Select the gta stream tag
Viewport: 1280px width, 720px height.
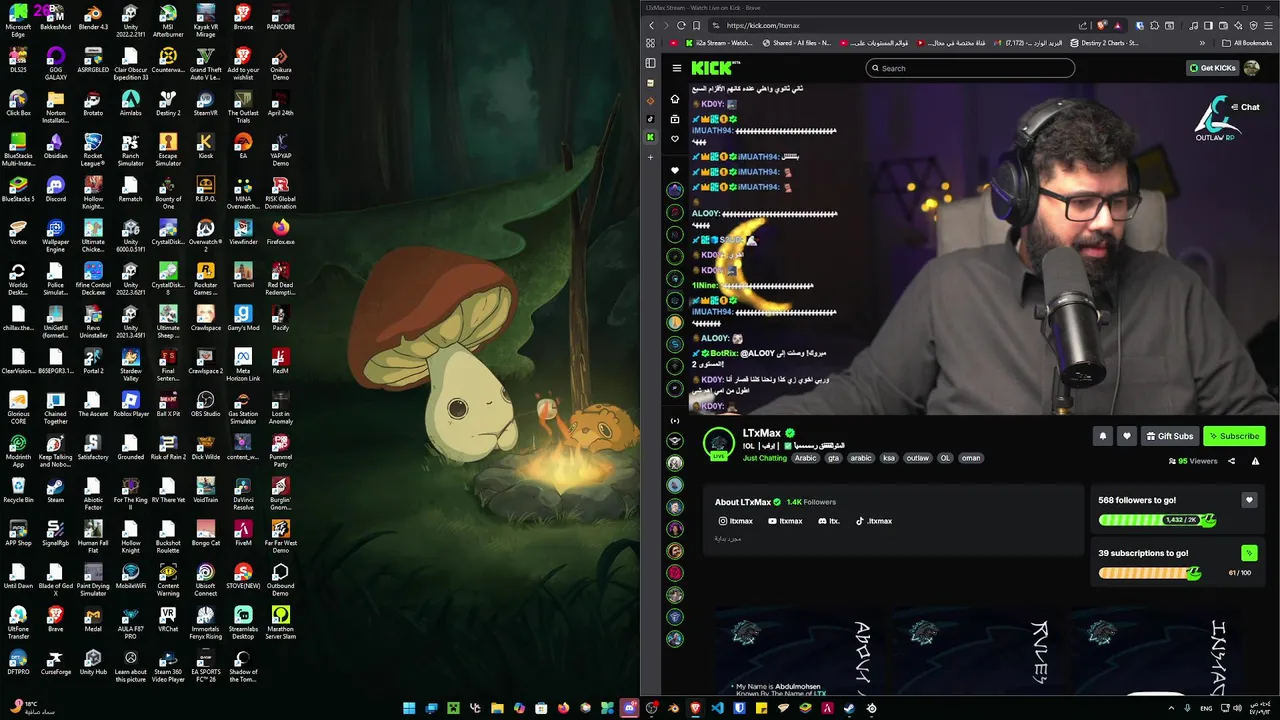click(833, 458)
